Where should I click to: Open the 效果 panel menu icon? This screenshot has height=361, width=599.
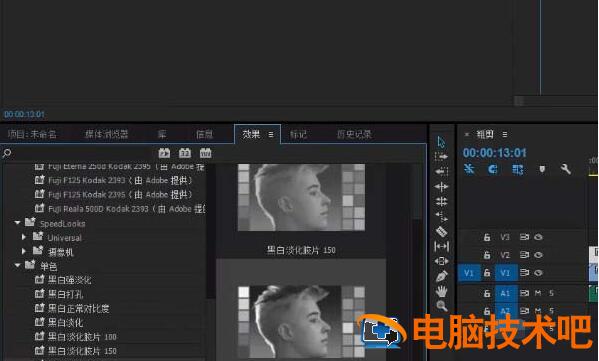click(x=271, y=134)
